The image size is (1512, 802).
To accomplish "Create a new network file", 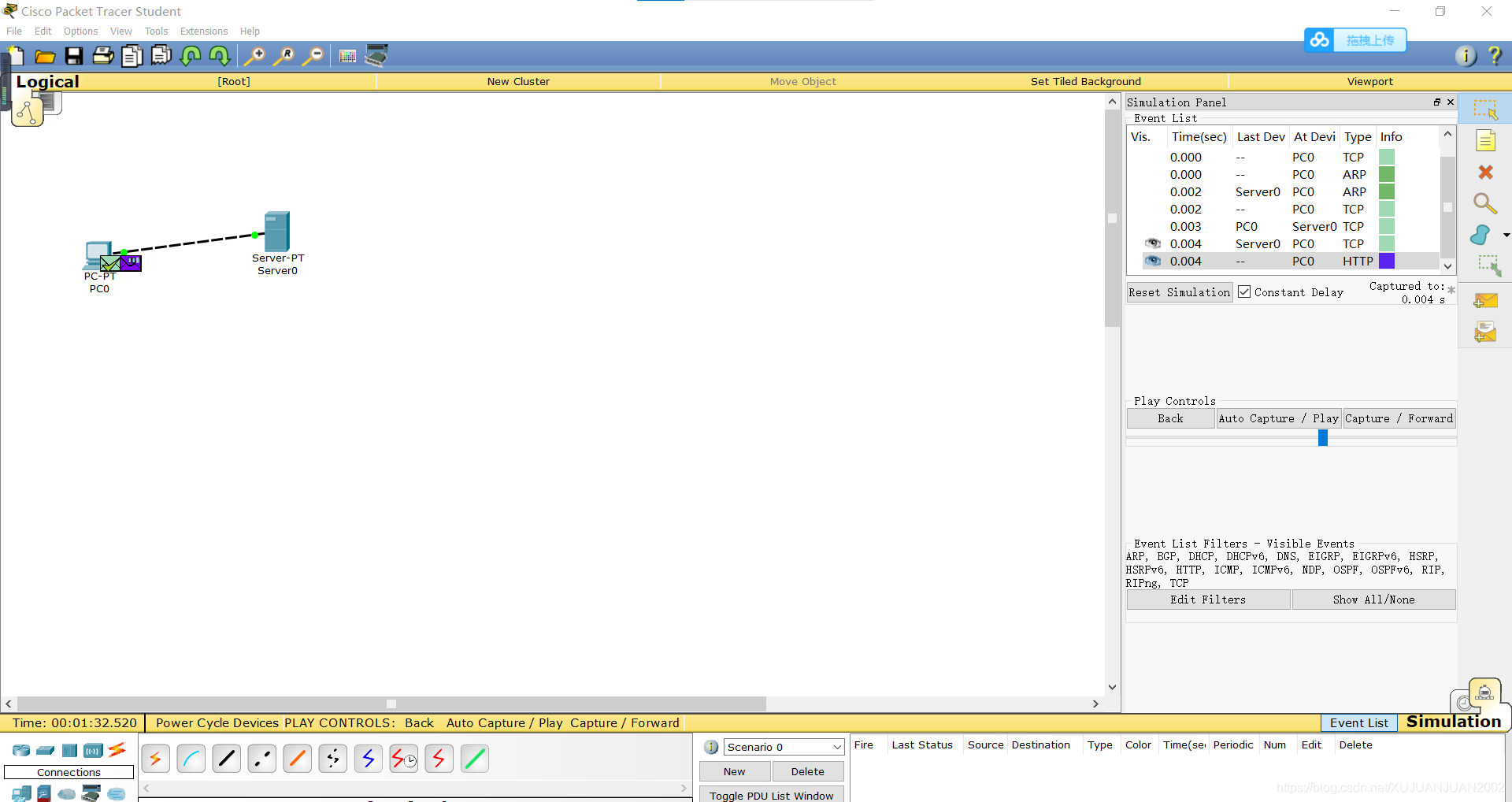I will [x=16, y=56].
